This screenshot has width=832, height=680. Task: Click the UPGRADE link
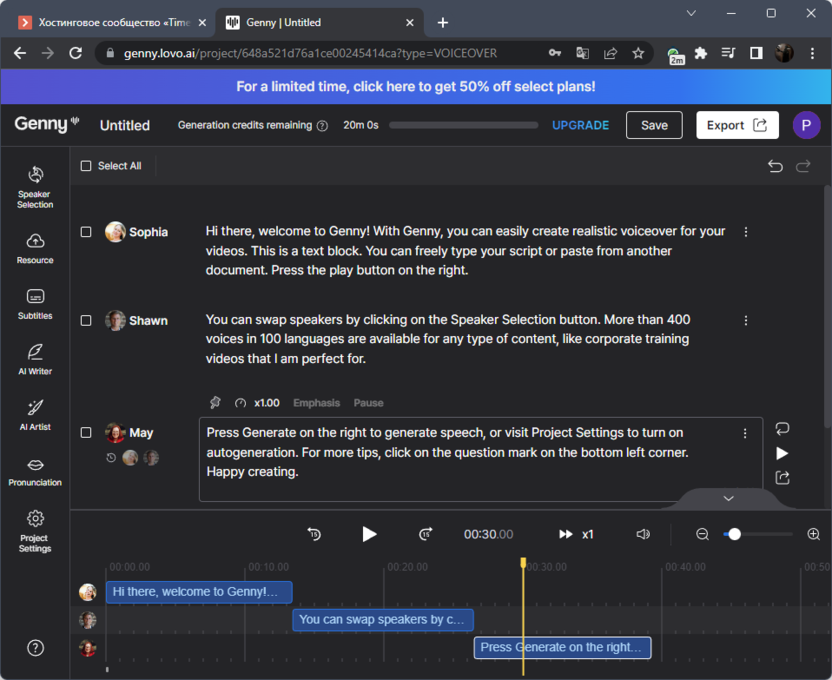pyautogui.click(x=580, y=125)
